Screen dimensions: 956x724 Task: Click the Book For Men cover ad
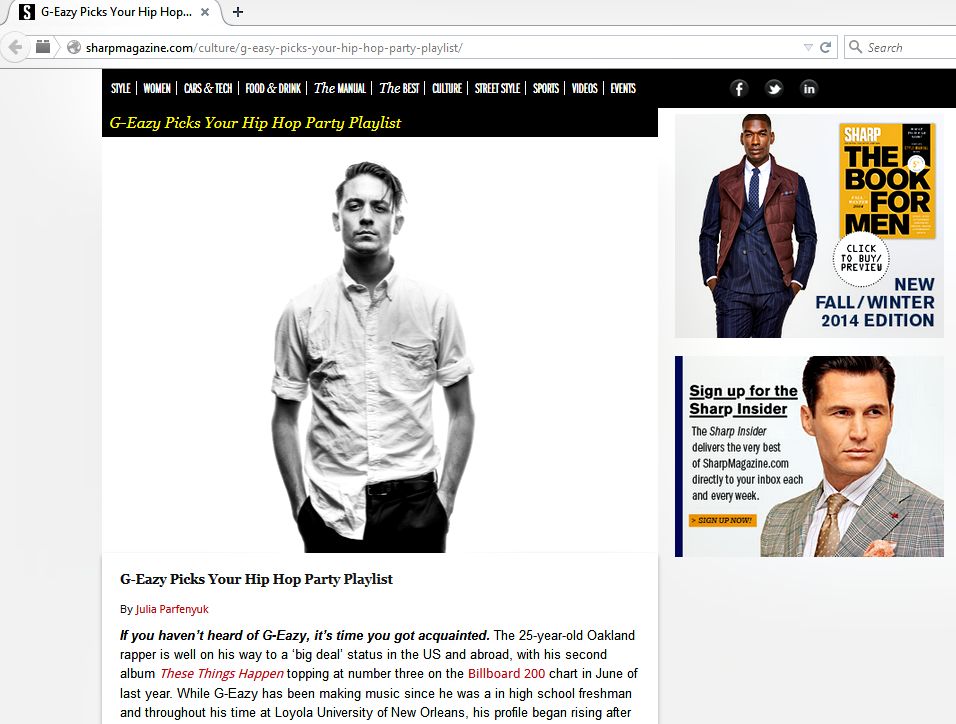click(x=888, y=181)
